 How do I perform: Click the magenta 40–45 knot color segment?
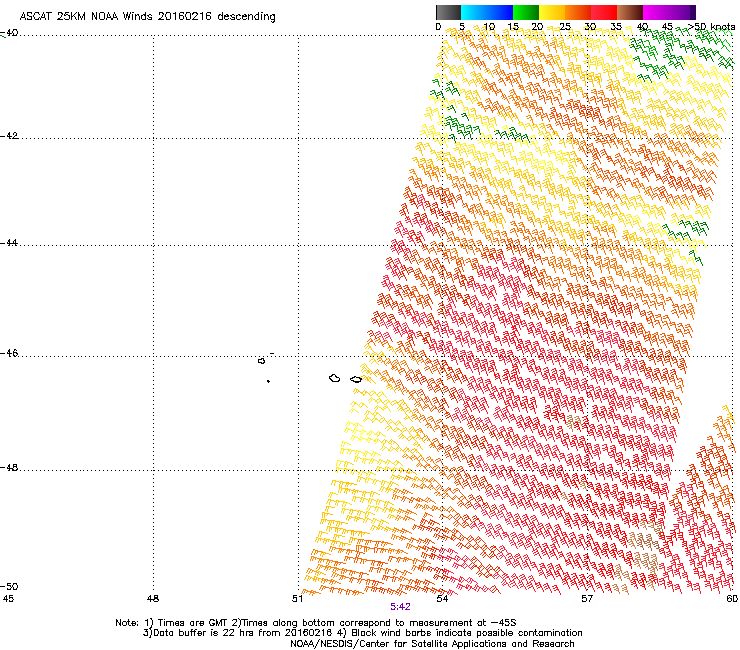(656, 12)
